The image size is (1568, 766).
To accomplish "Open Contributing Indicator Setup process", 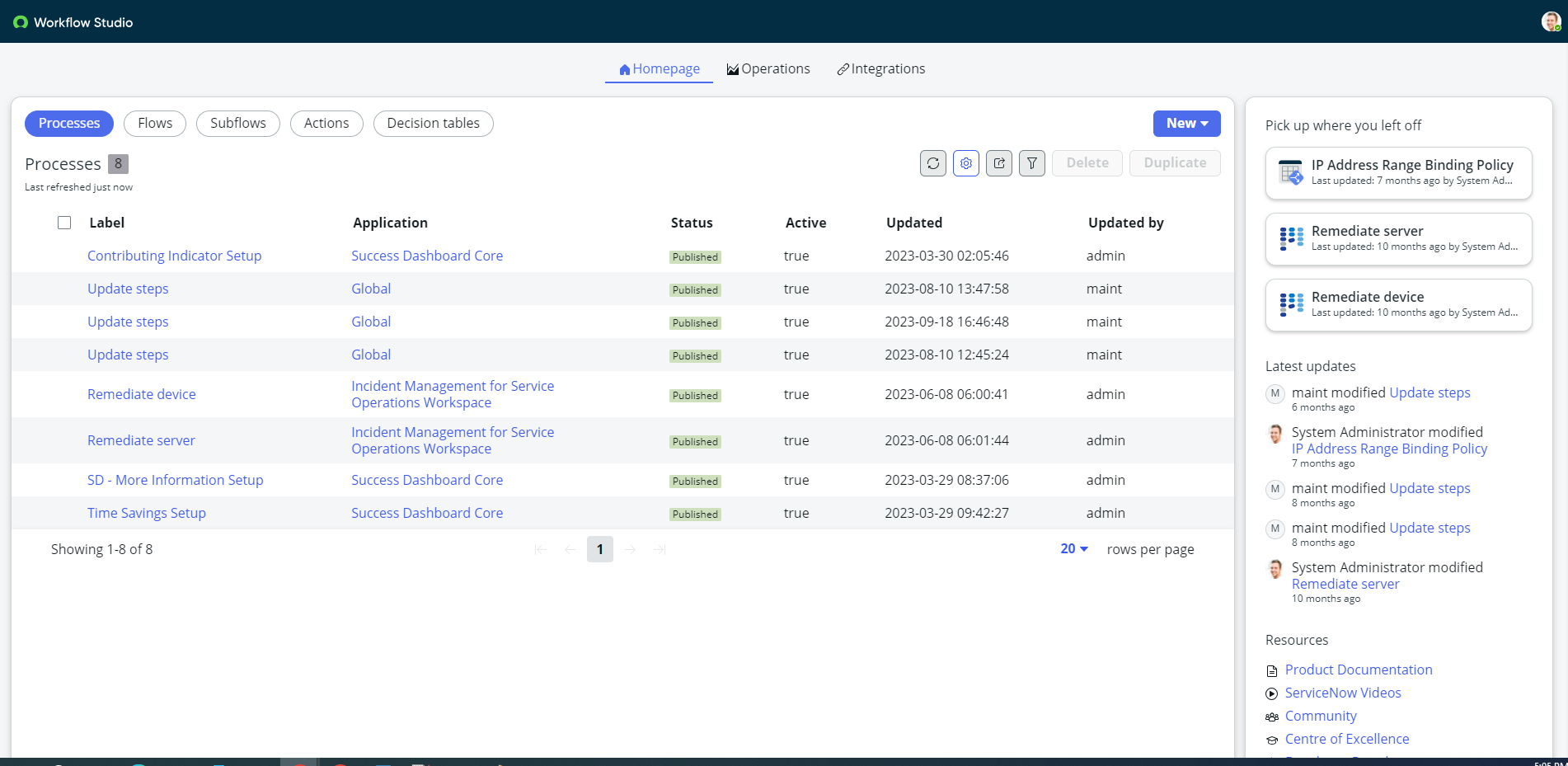I will [175, 256].
